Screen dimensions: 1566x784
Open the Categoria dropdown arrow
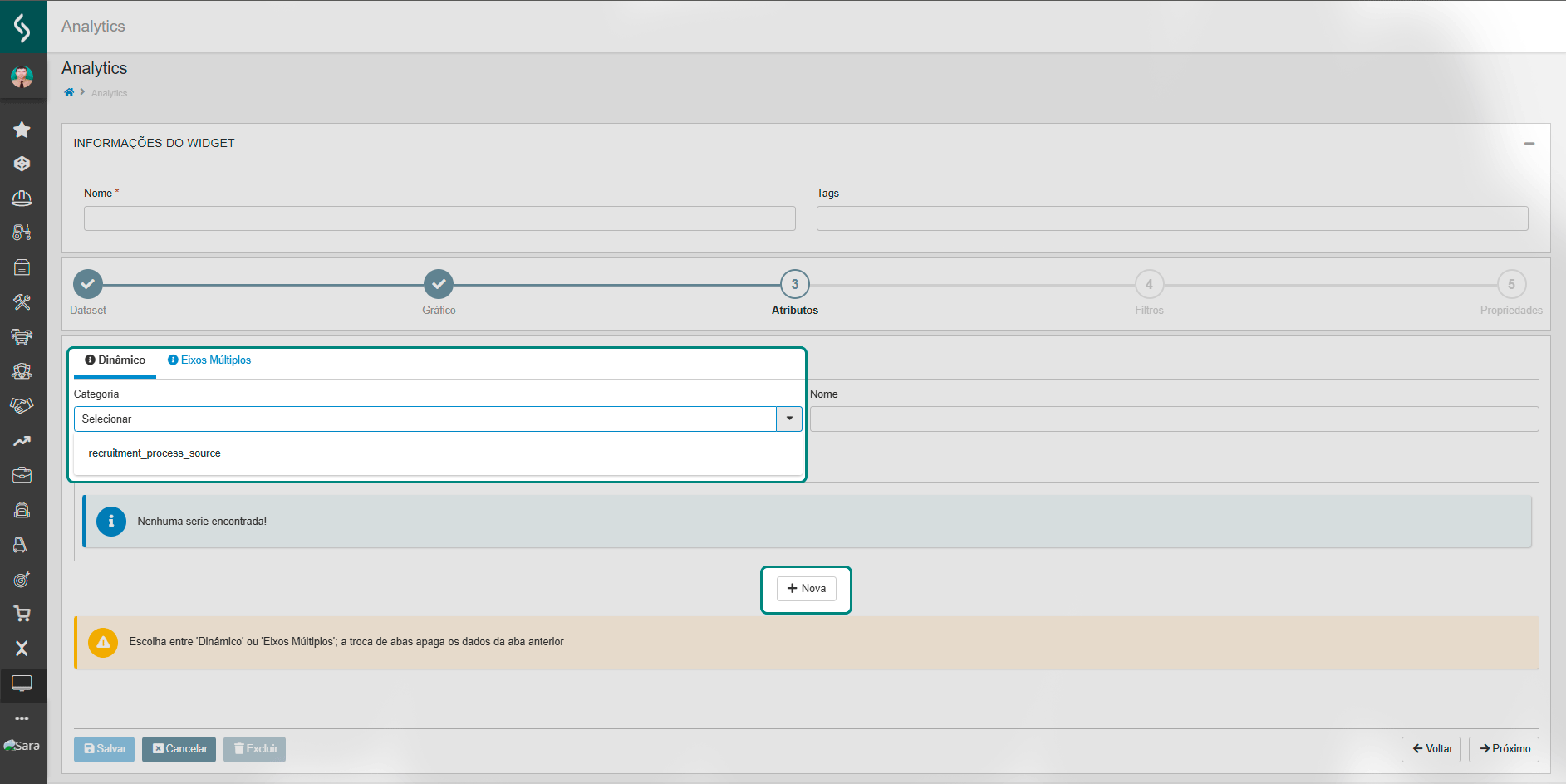[x=789, y=419]
